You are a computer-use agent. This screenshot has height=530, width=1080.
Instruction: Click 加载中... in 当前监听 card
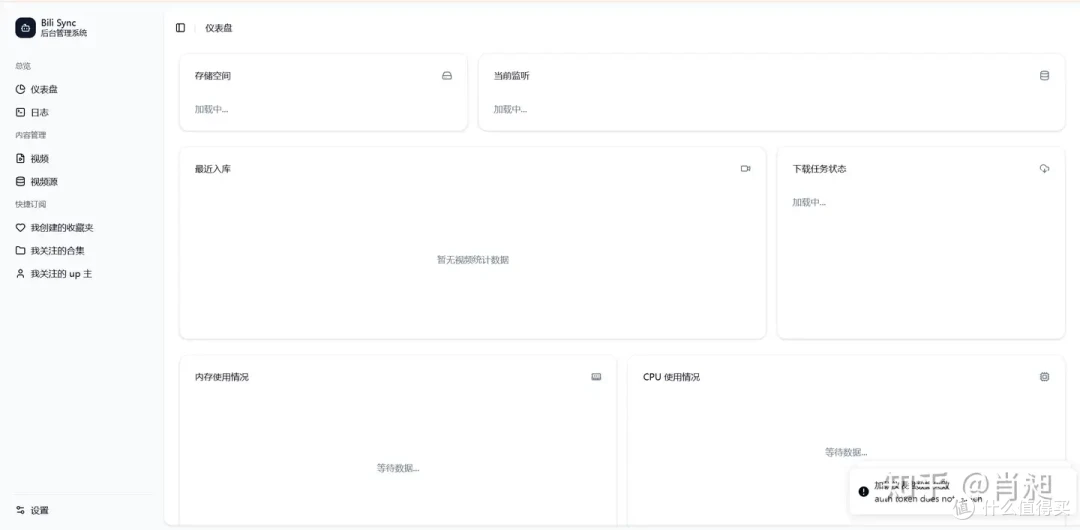pyautogui.click(x=510, y=110)
